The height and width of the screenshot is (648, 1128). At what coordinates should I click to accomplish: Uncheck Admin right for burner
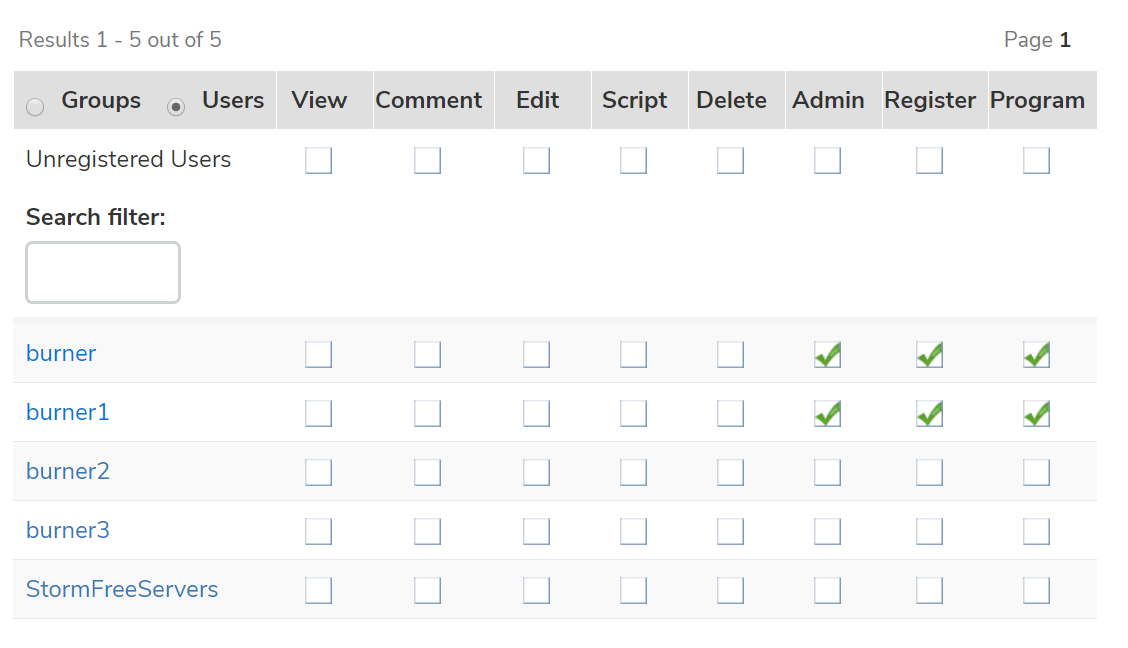(x=827, y=354)
